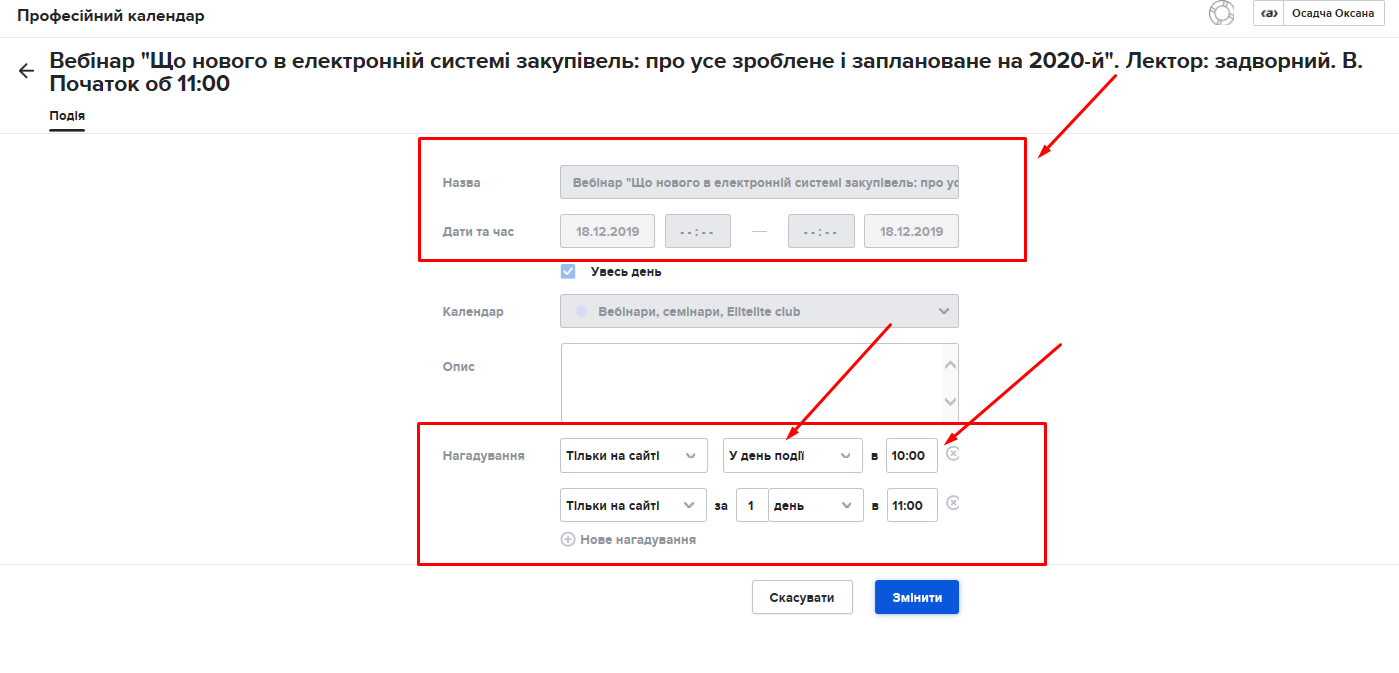Open the У день події dropdown
Screen dimensions: 1399x673
(792, 455)
